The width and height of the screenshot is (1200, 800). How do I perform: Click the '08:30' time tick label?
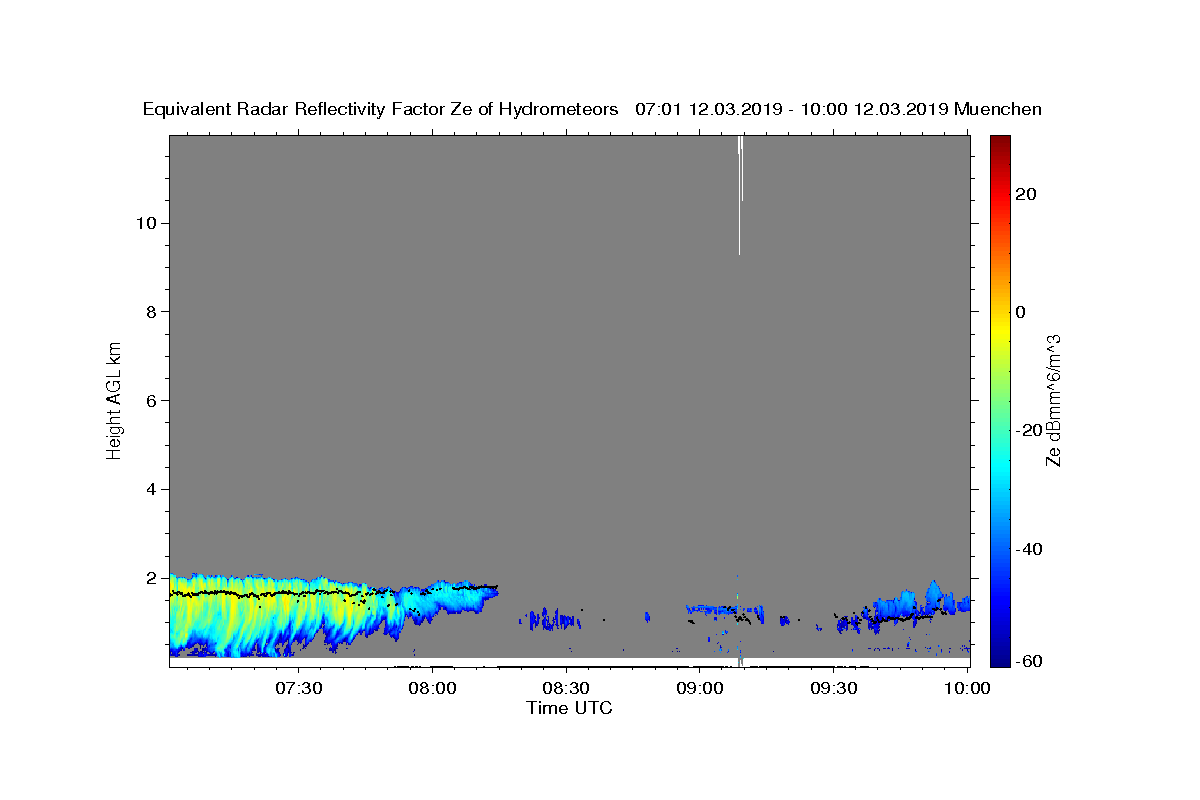pos(566,689)
